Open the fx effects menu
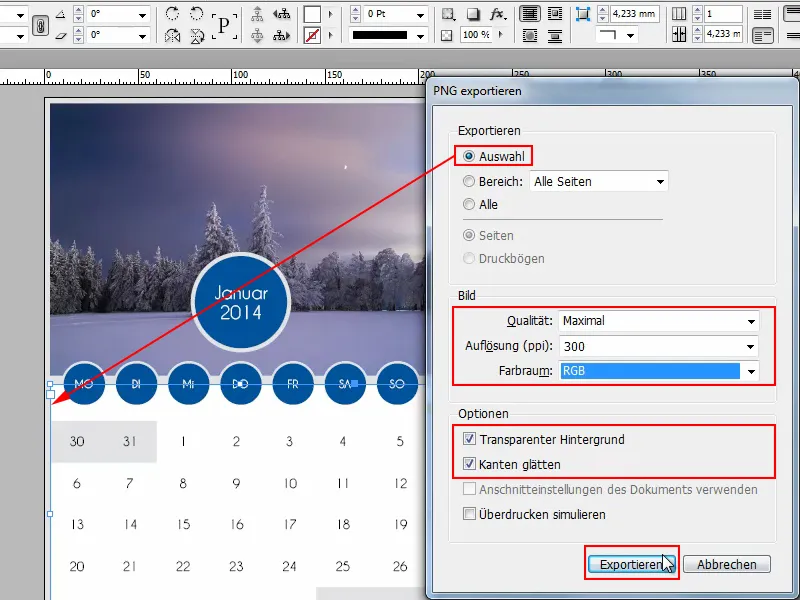 click(x=497, y=14)
